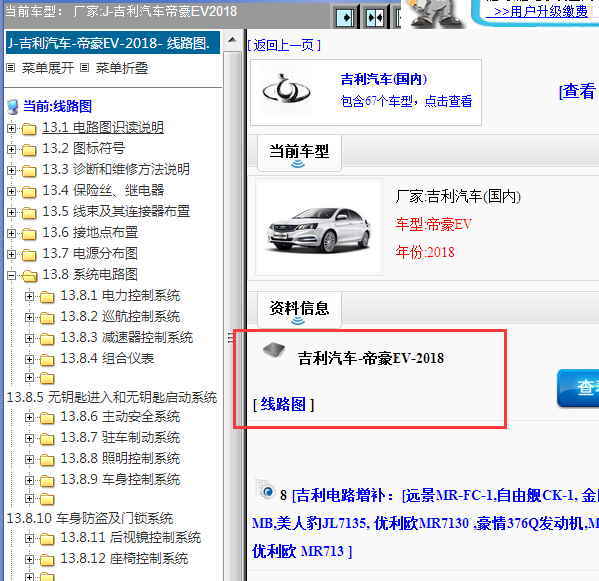Click folder icon of 13.8.2 巡航控制系统

coord(47,317)
